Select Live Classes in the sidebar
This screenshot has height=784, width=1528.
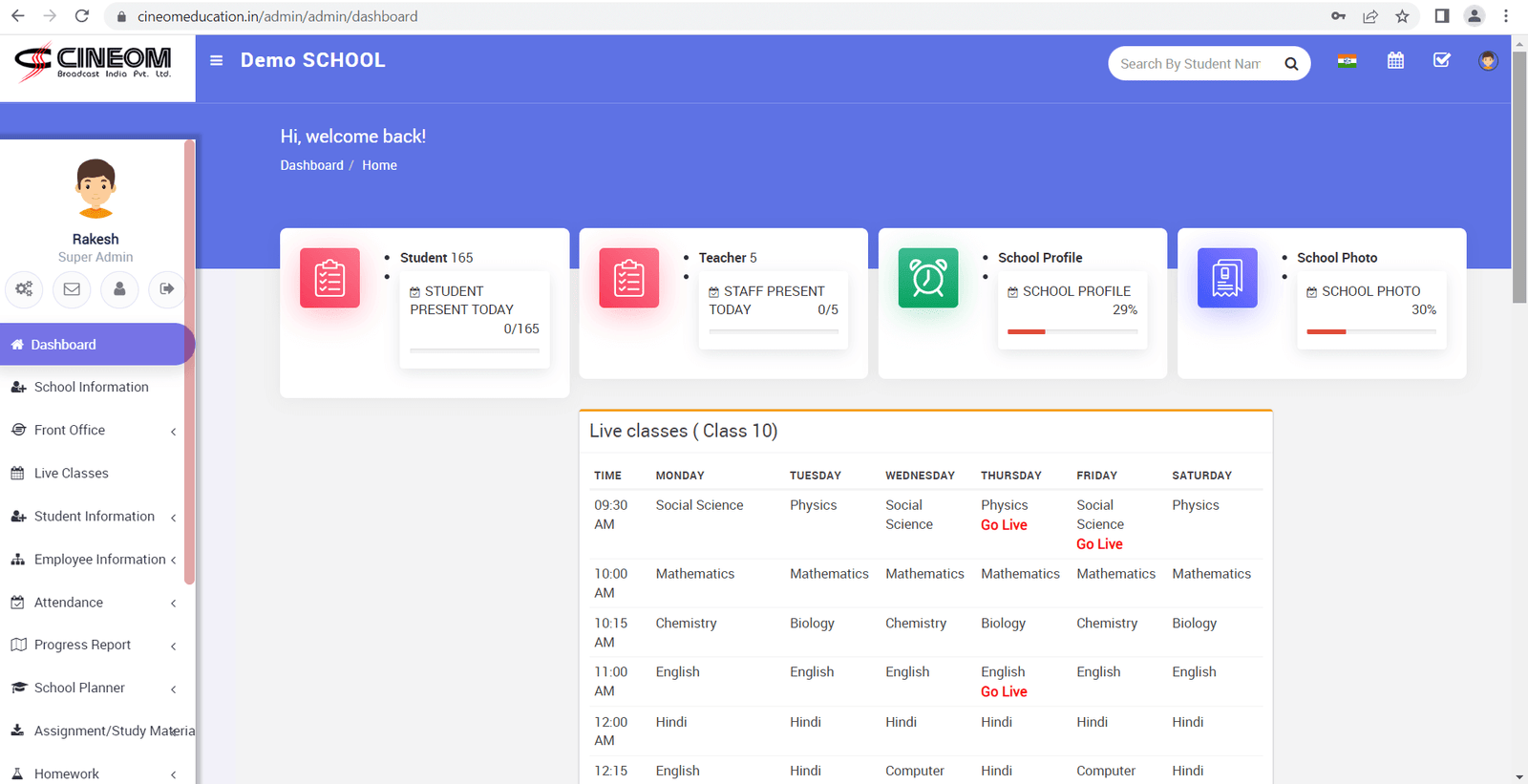tap(72, 474)
